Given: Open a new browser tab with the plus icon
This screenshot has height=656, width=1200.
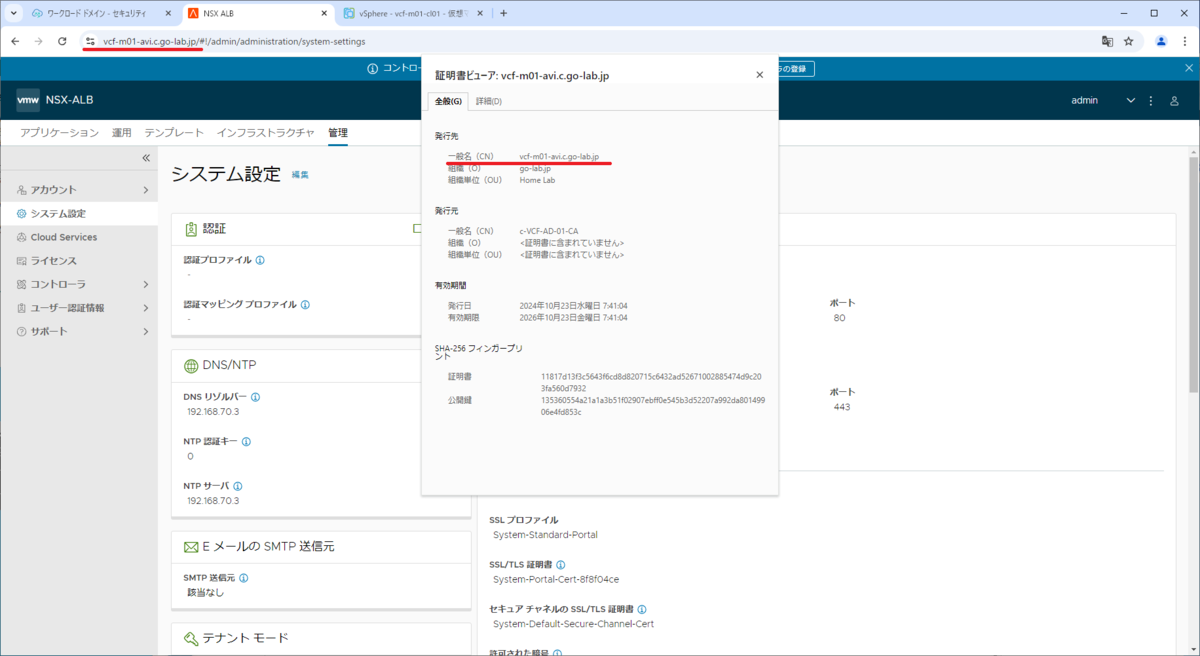Looking at the screenshot, I should (503, 13).
